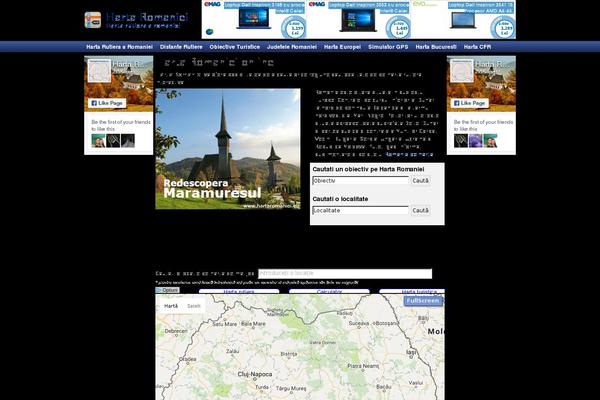Click Caută next to the Obiectiv field
Viewport: 600px width, 400px height.
tap(421, 181)
